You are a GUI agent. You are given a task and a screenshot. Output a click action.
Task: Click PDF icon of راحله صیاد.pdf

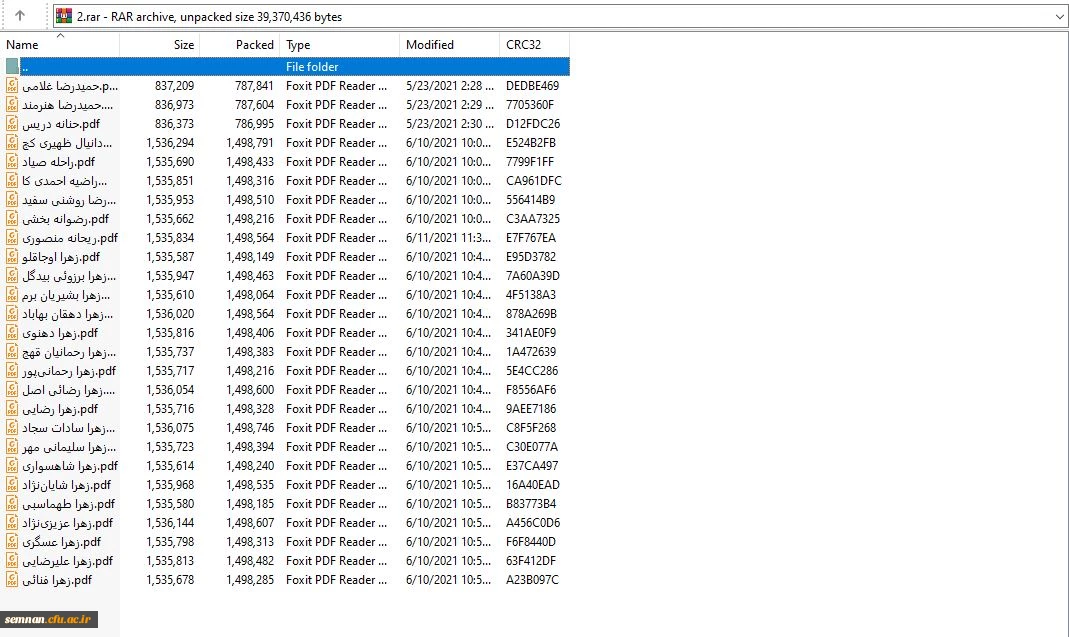12,162
